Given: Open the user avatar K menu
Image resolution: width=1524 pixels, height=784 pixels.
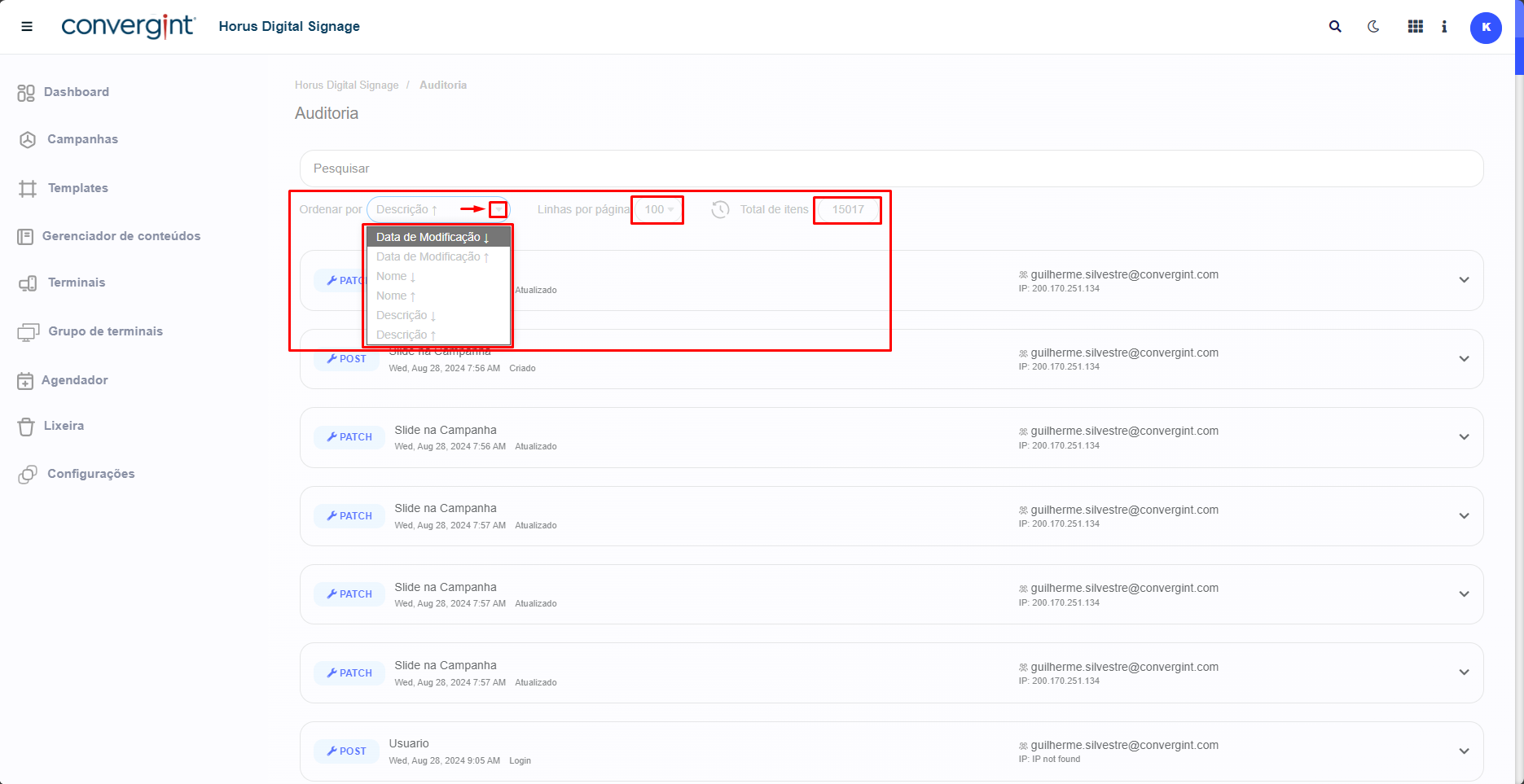Looking at the screenshot, I should 1485,28.
